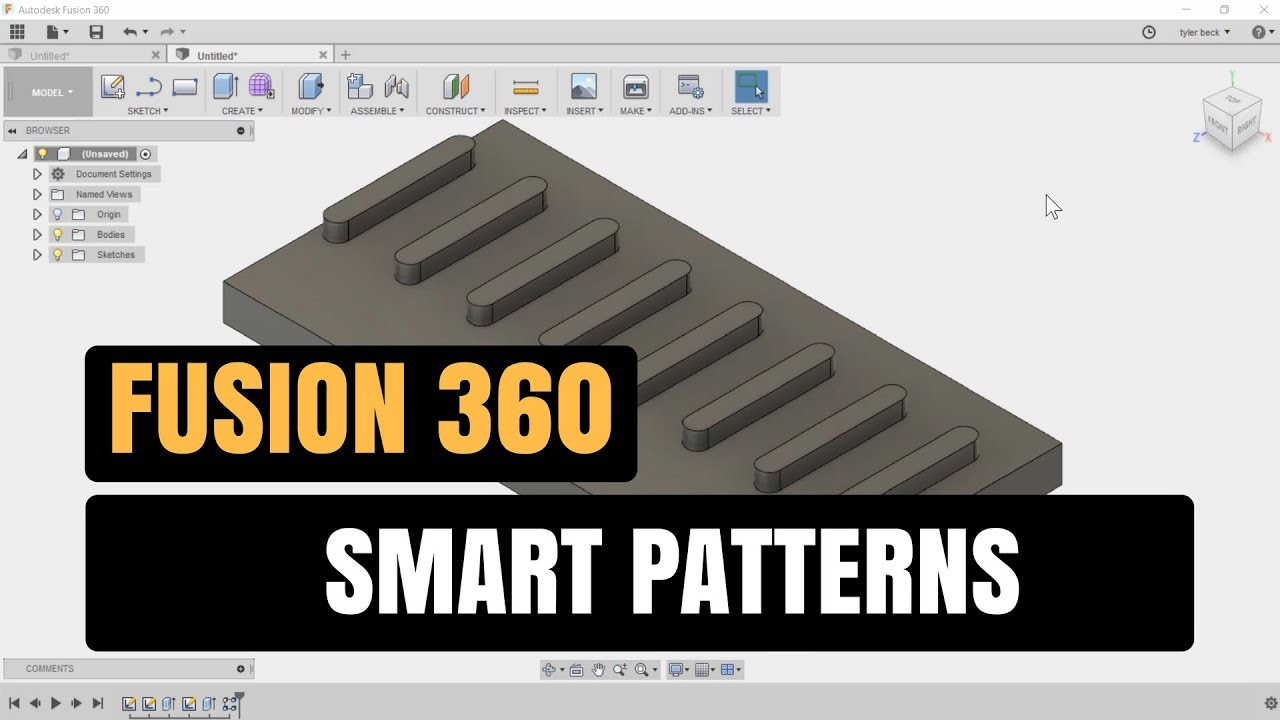Screen dimensions: 1280x720
Task: Expand the Sketches folder node
Action: click(x=37, y=254)
